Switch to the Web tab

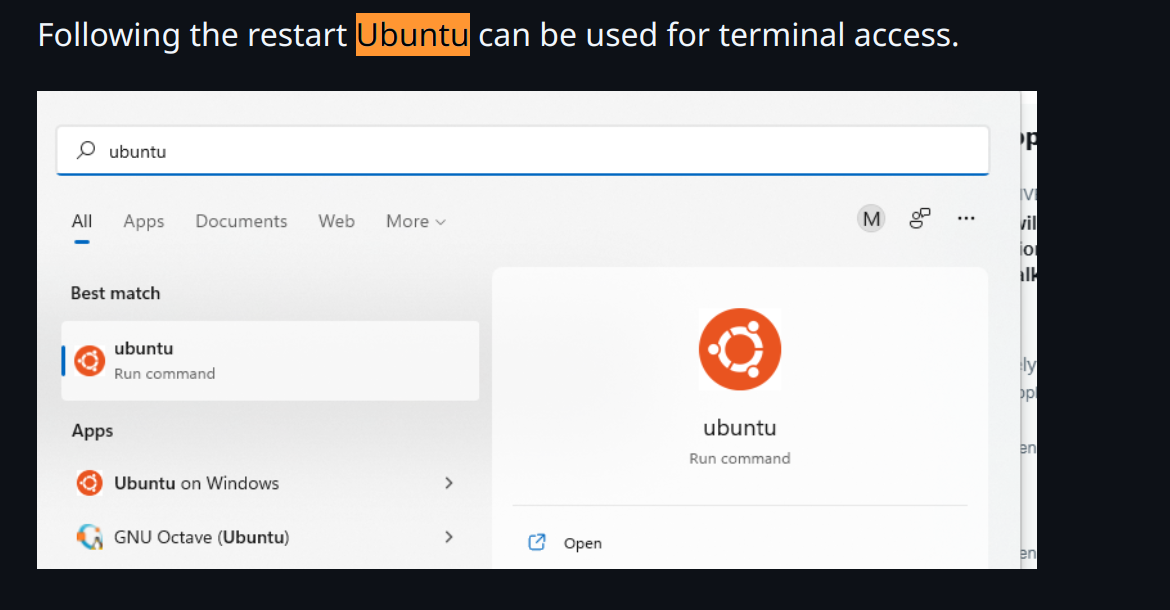[337, 221]
